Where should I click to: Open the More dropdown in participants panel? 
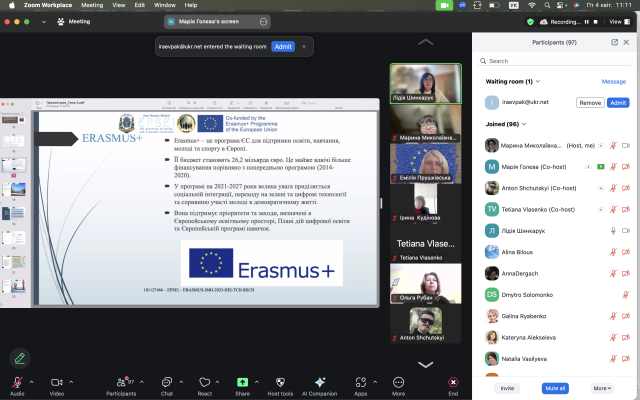click(602, 388)
